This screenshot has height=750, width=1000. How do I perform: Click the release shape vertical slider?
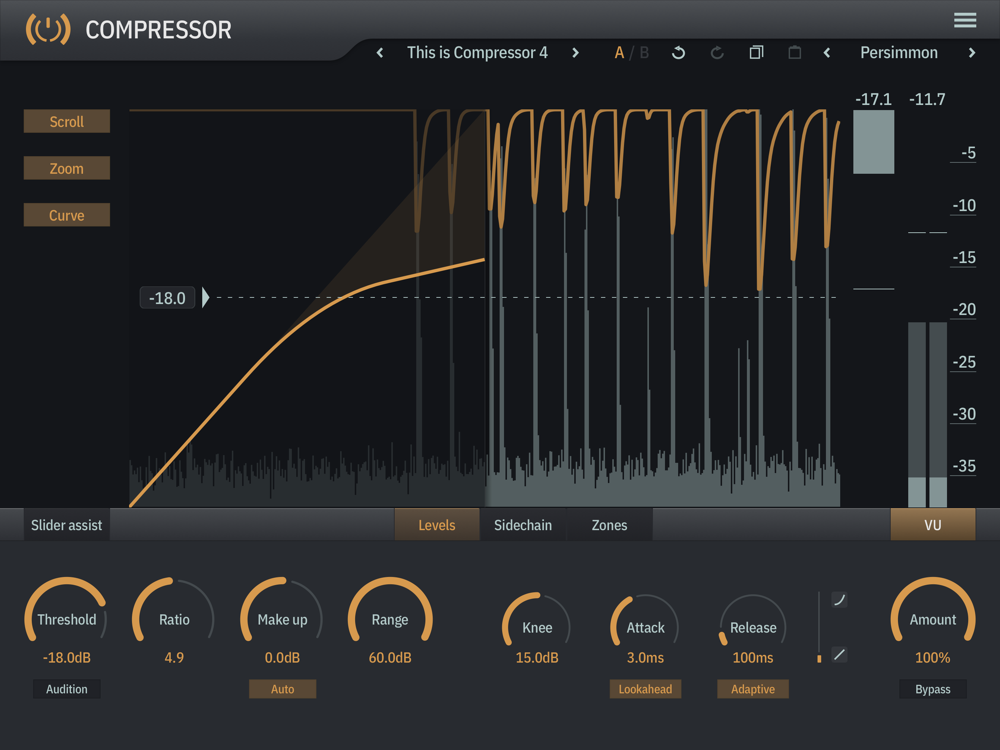820,627
